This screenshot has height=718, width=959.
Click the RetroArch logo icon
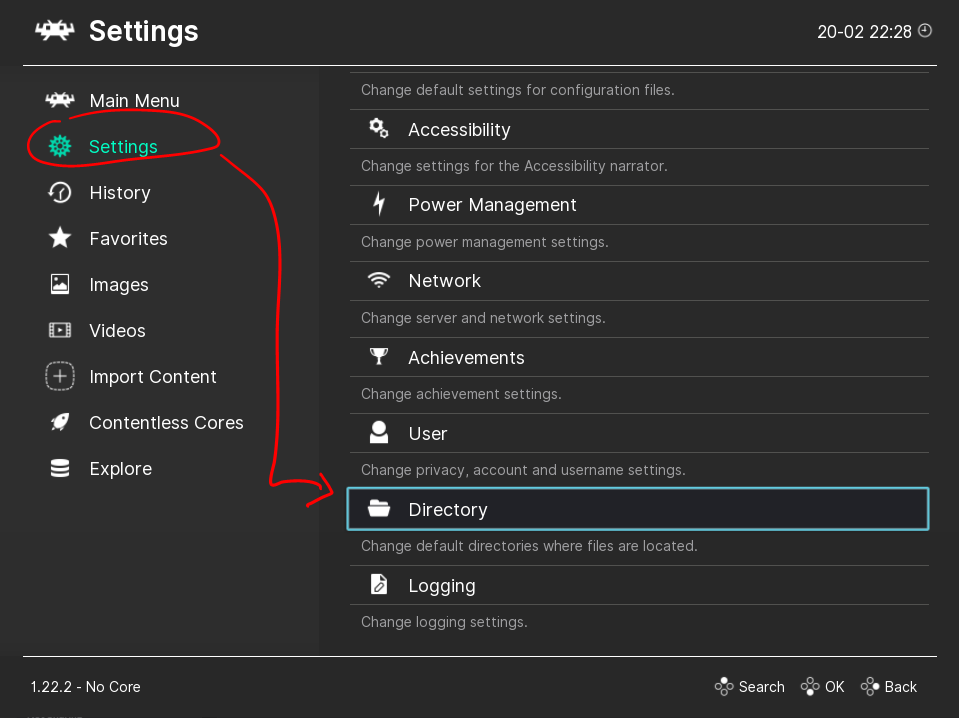point(54,30)
